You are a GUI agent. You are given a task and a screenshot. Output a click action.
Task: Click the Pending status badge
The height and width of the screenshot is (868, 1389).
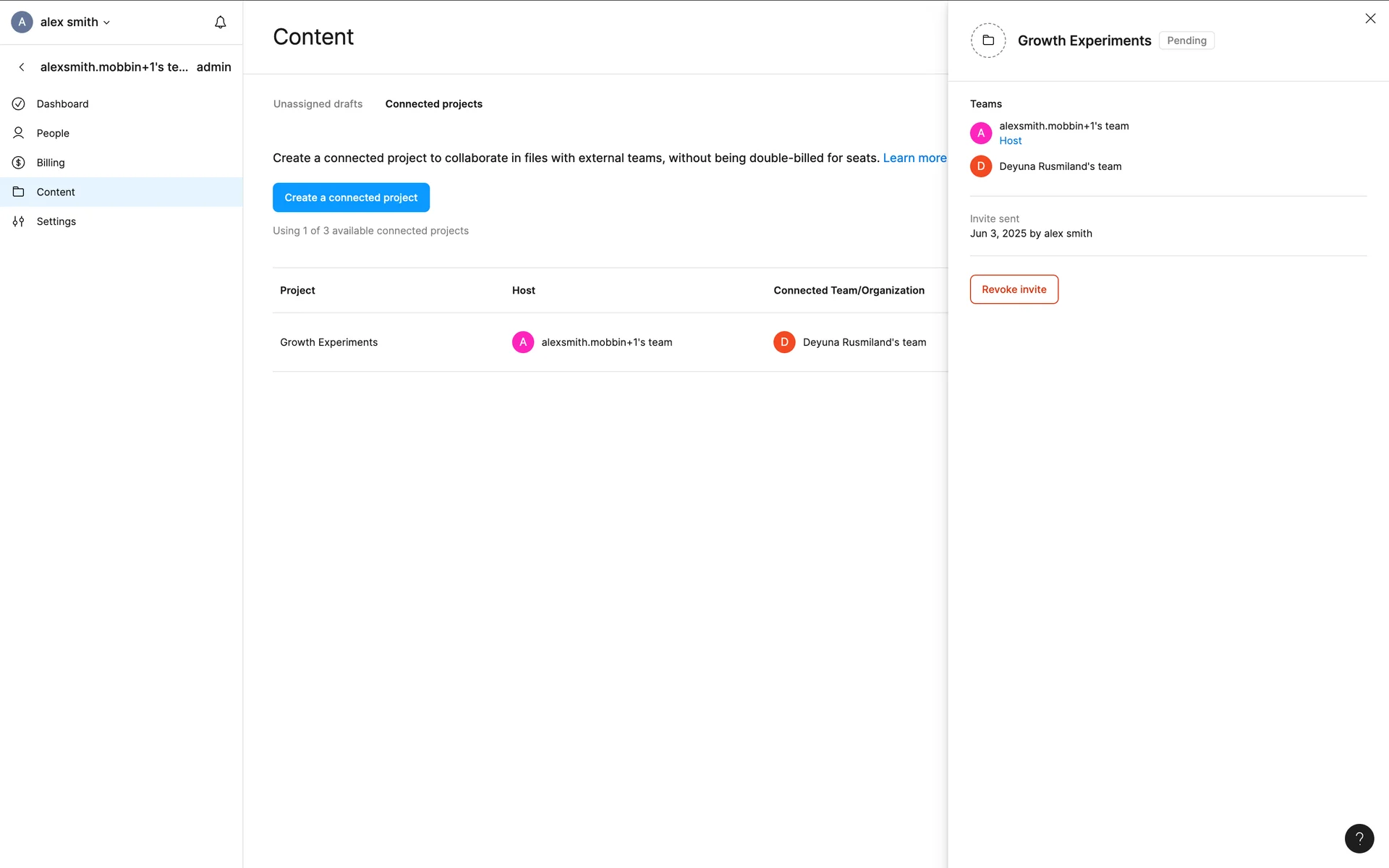pos(1186,41)
